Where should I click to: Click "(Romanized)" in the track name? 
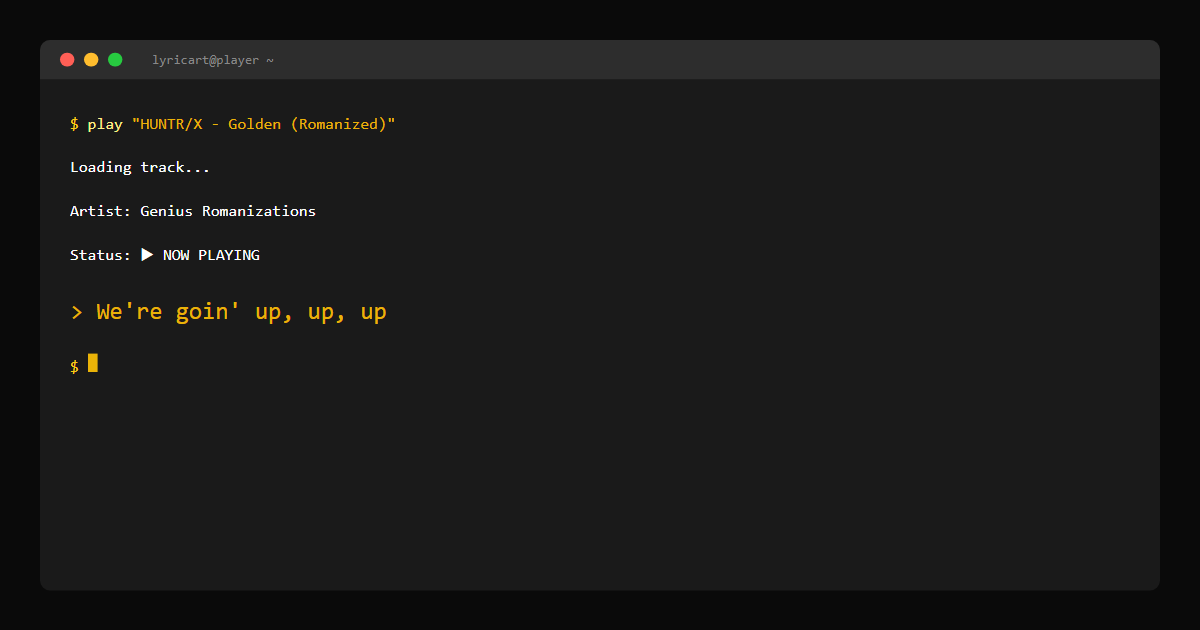coord(342,124)
